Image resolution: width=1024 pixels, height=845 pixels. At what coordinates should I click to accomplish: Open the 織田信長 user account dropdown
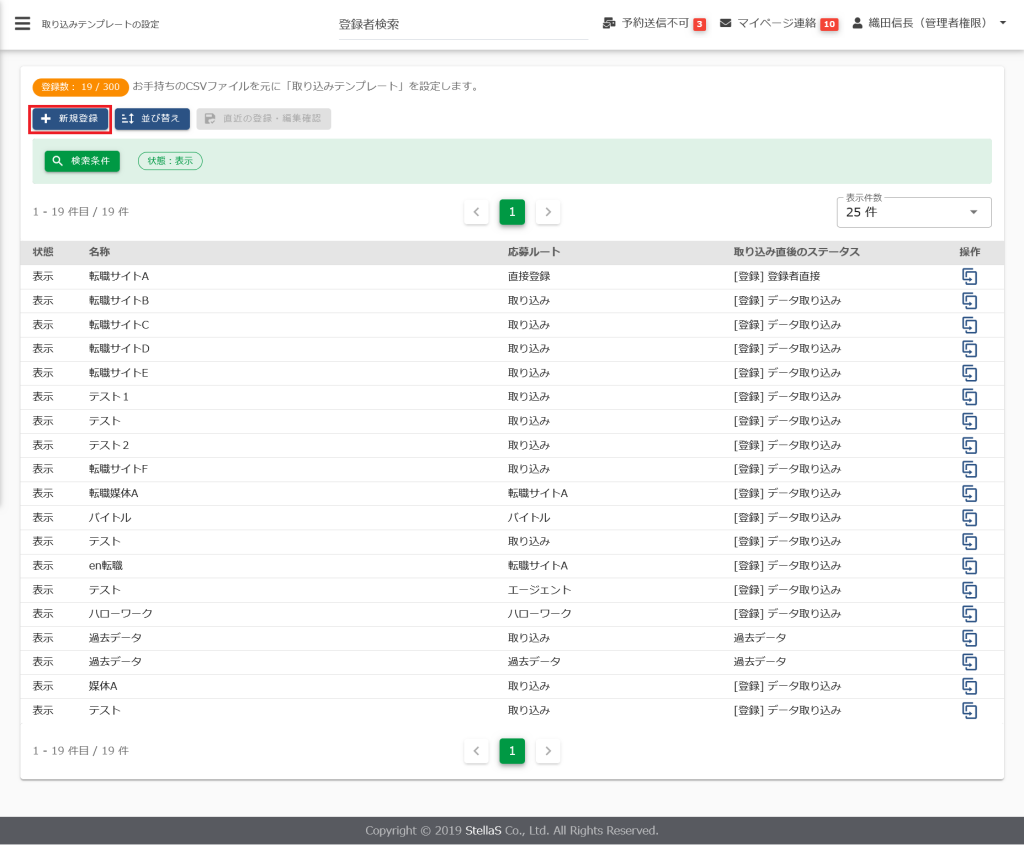929,23
